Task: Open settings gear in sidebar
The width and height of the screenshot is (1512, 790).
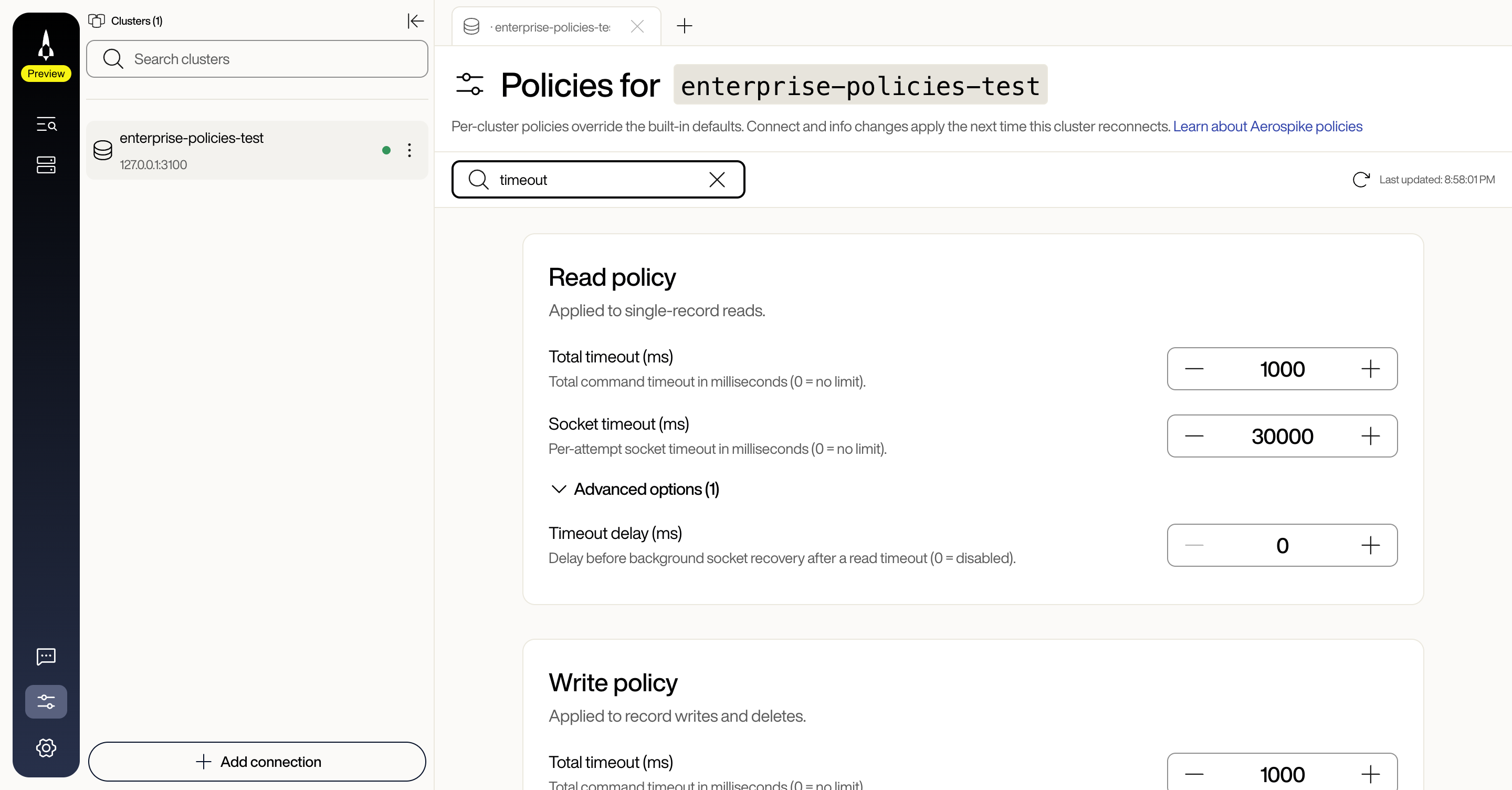Action: (46, 747)
